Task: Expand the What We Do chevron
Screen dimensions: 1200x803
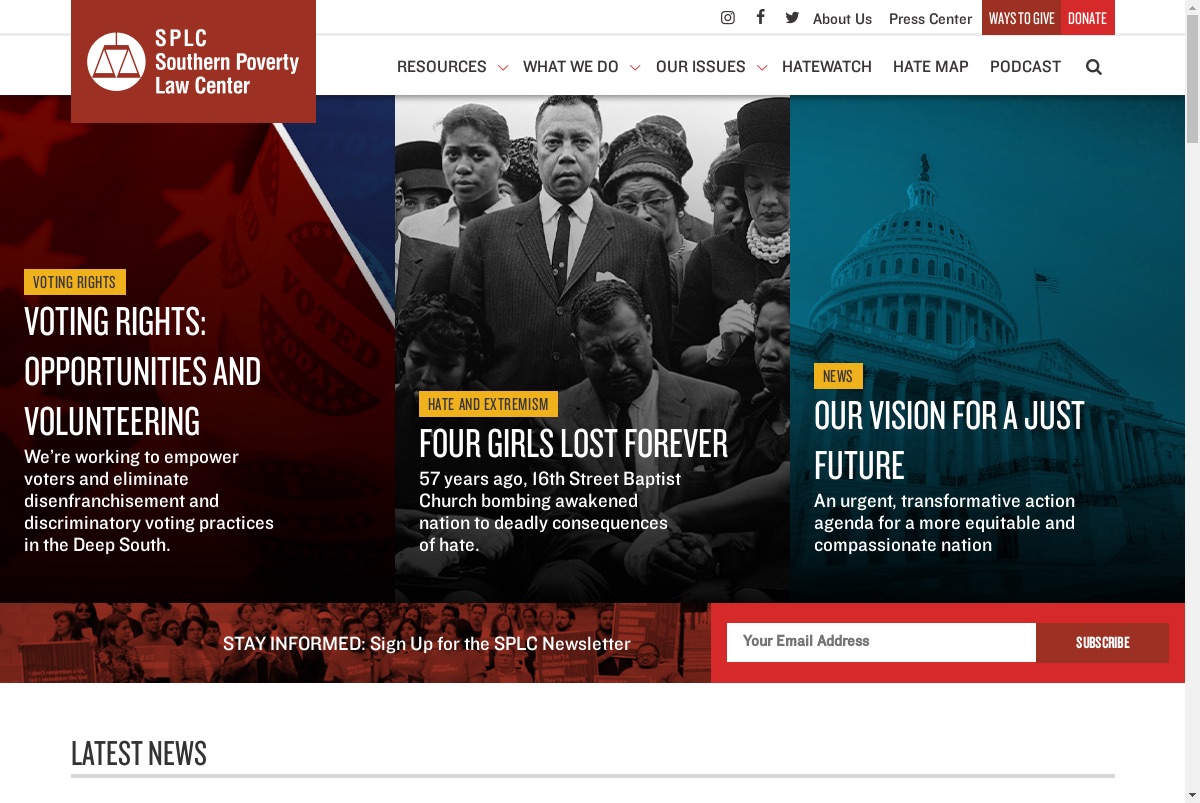Action: (x=634, y=68)
